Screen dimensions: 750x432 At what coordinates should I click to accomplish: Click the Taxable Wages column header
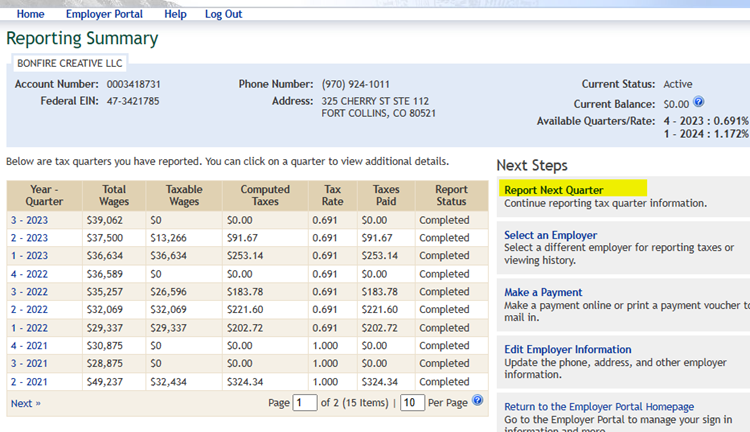(x=184, y=195)
